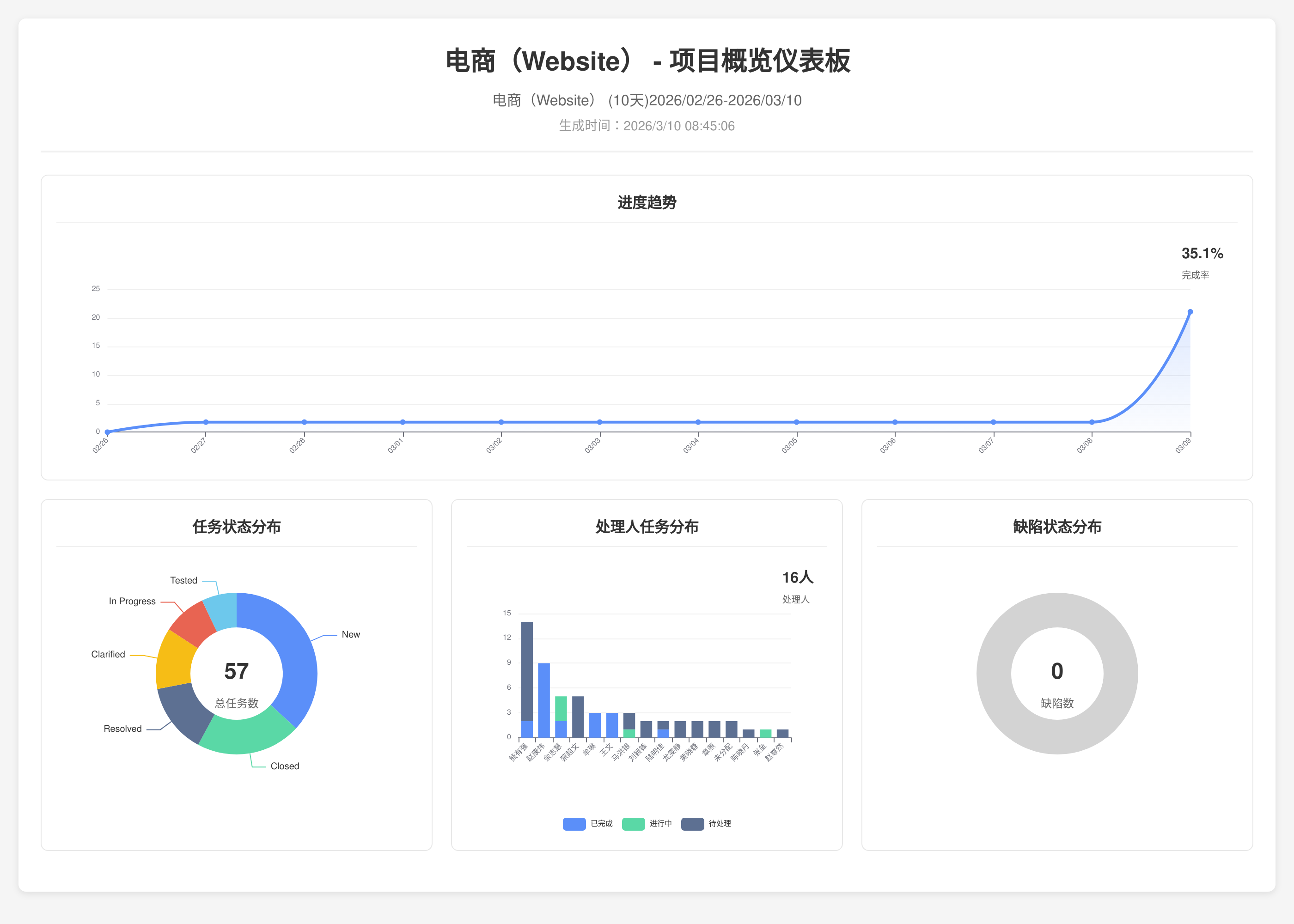
Task: Click the dark bar for 蔡超文
Action: pos(578,717)
